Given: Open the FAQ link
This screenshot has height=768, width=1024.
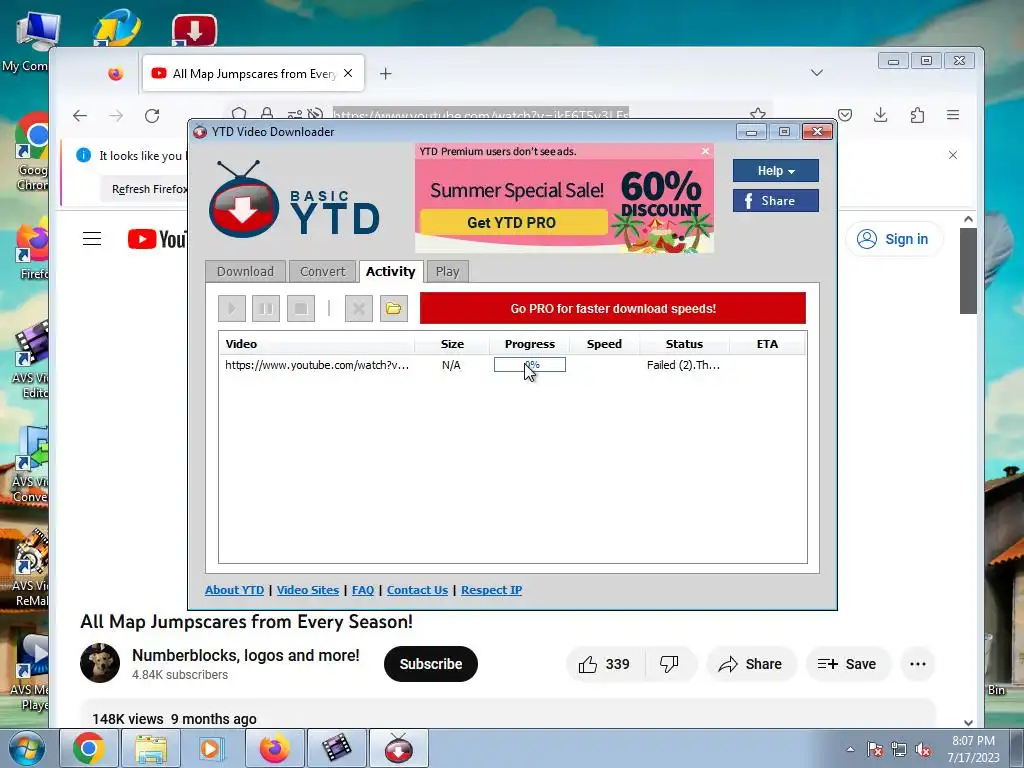Looking at the screenshot, I should (363, 590).
